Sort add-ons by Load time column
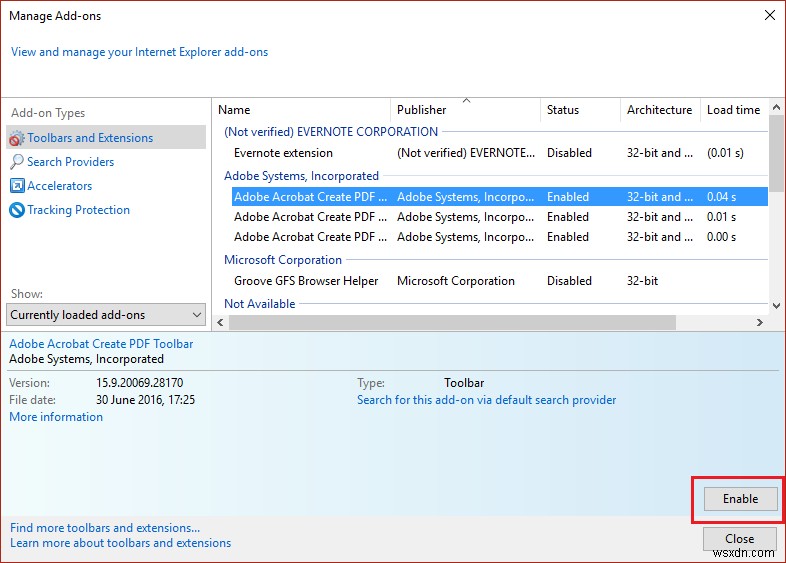 pyautogui.click(x=733, y=110)
